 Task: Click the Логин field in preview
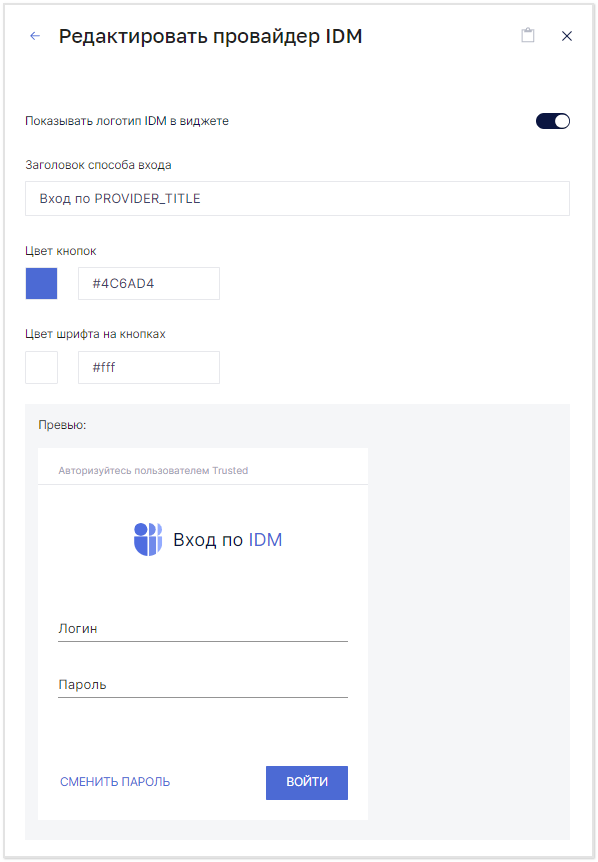pyautogui.click(x=203, y=629)
